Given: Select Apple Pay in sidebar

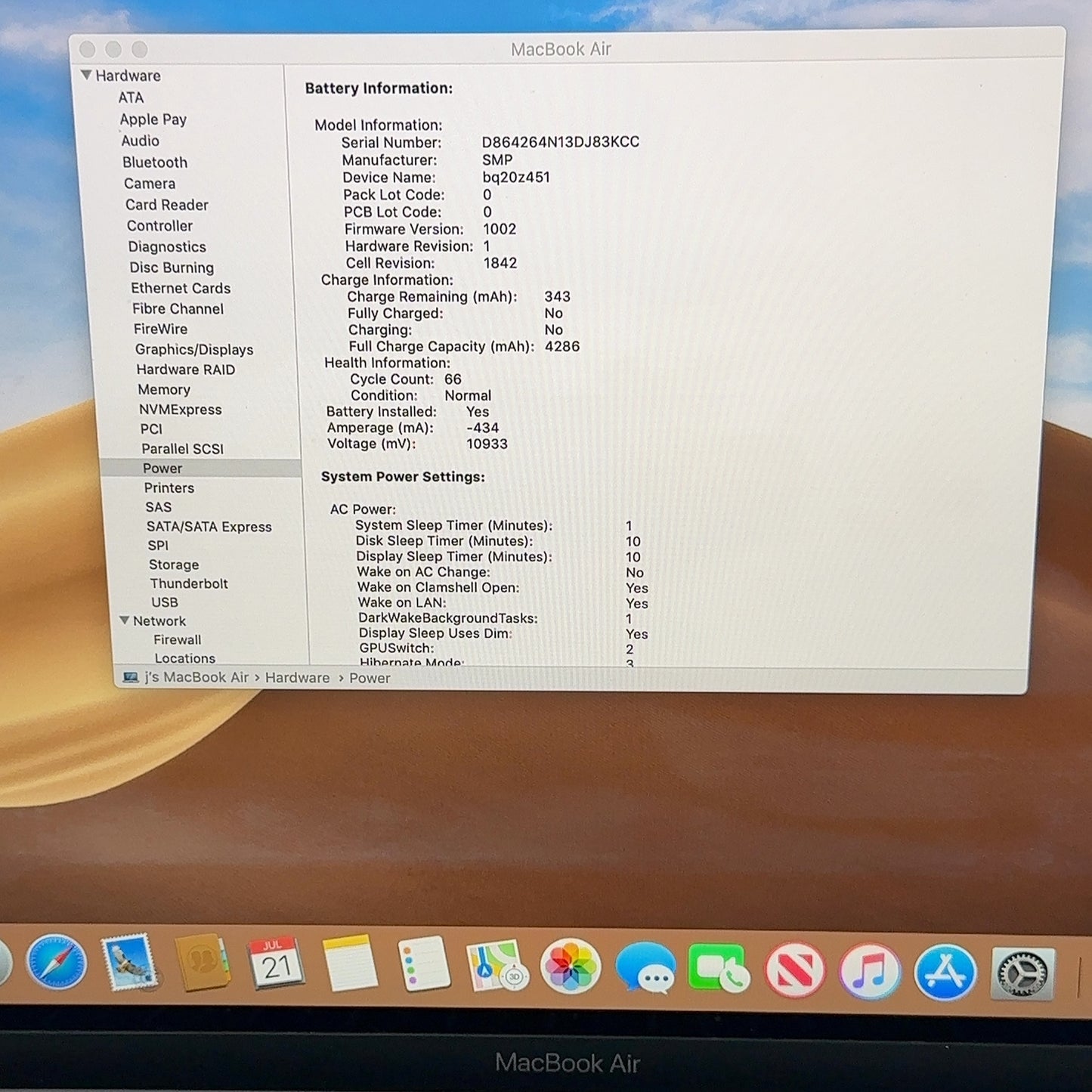Looking at the screenshot, I should point(153,119).
